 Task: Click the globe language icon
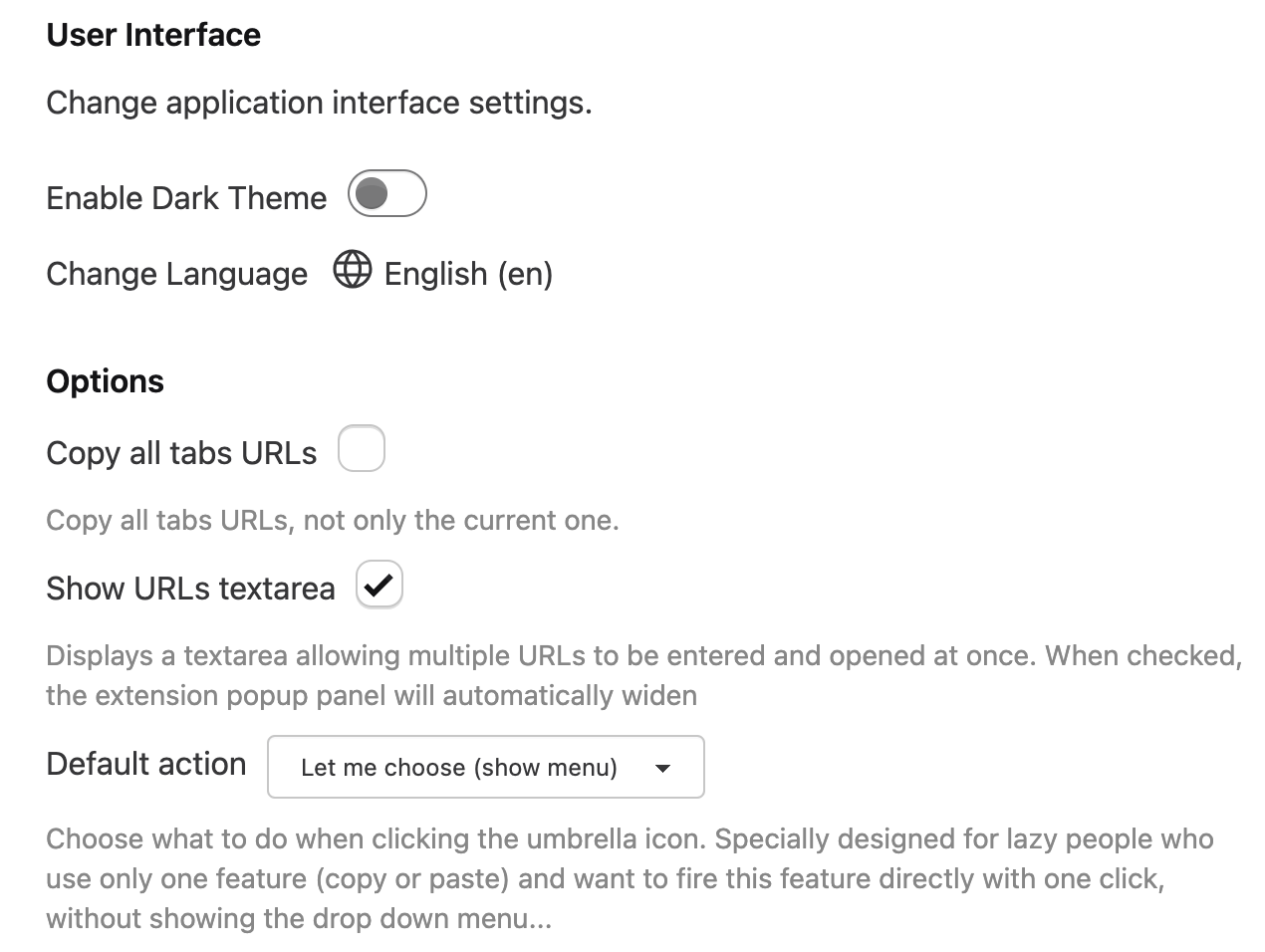(352, 270)
